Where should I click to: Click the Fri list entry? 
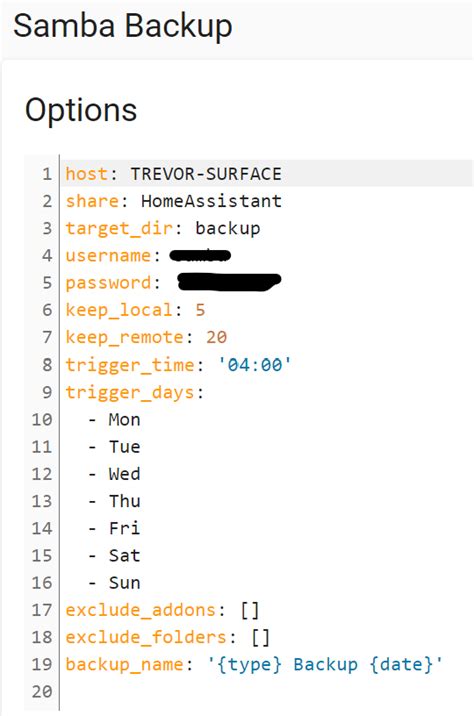(124, 528)
